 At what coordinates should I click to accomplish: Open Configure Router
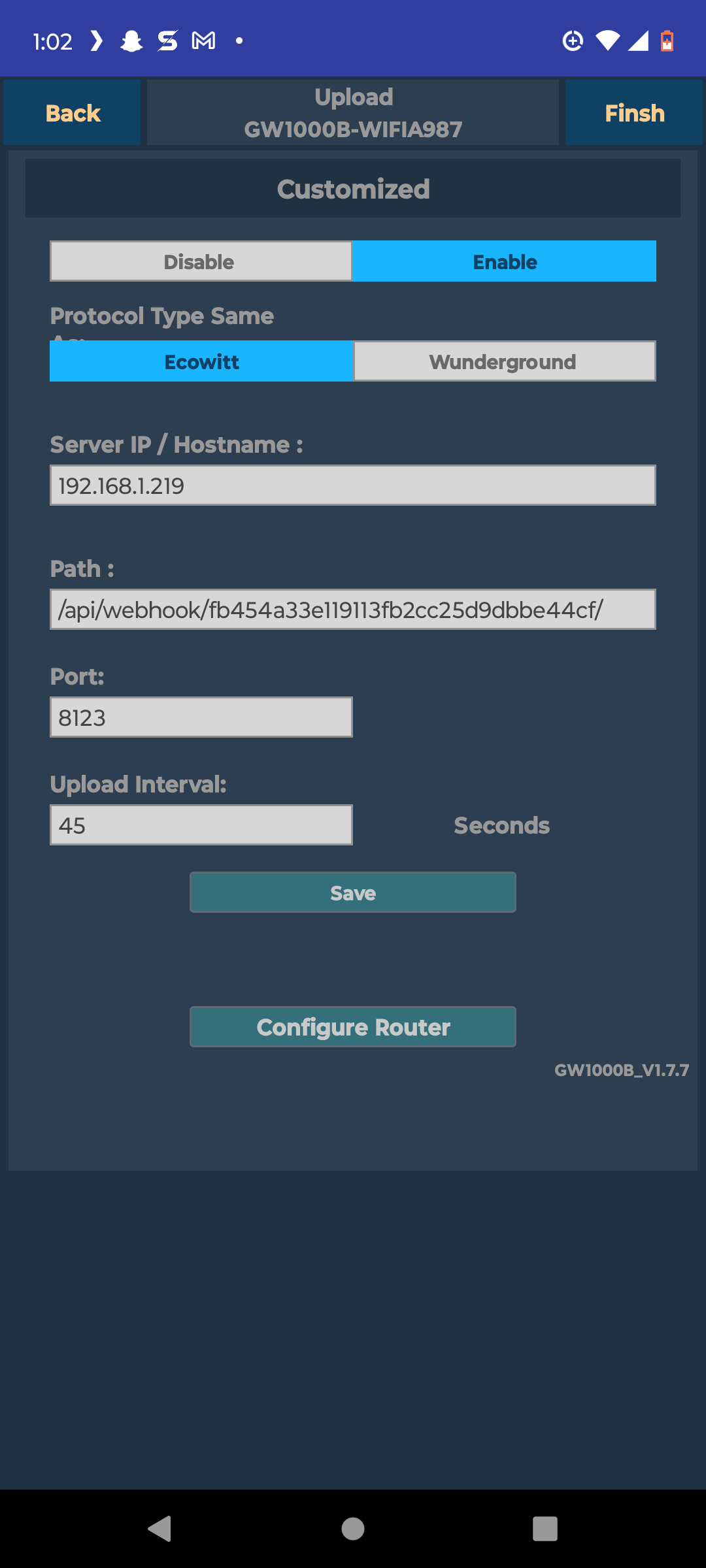(x=353, y=1027)
